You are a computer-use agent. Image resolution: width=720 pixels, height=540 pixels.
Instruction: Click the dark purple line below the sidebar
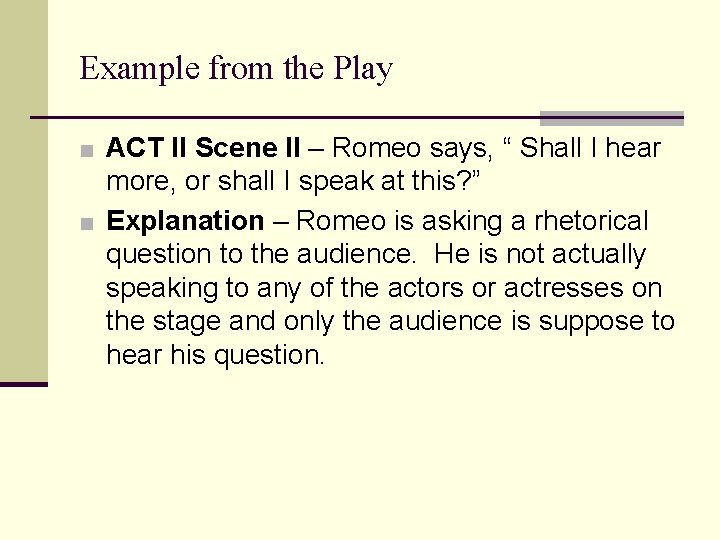click(23, 384)
